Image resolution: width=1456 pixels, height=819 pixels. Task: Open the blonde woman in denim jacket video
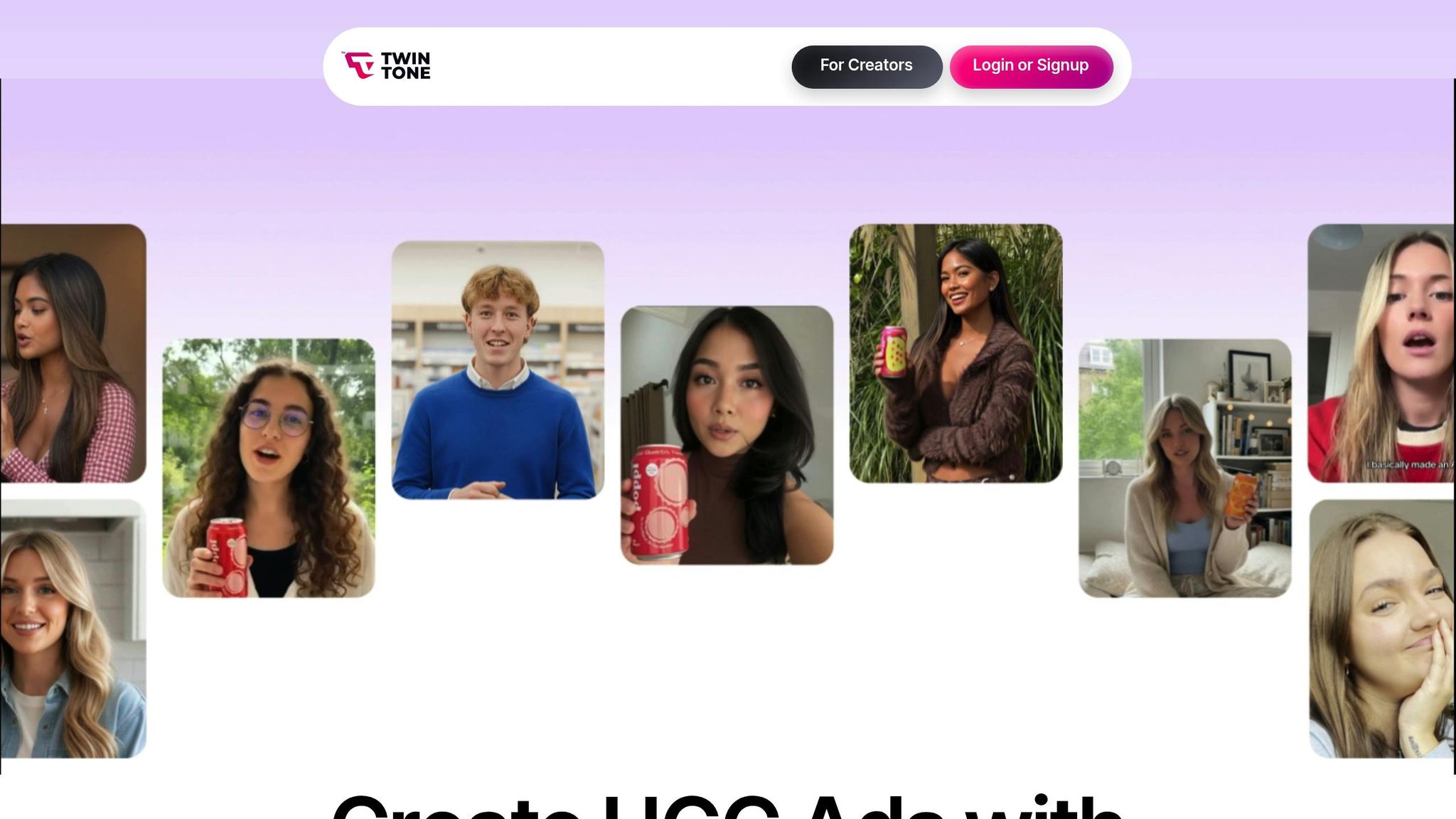[73, 628]
